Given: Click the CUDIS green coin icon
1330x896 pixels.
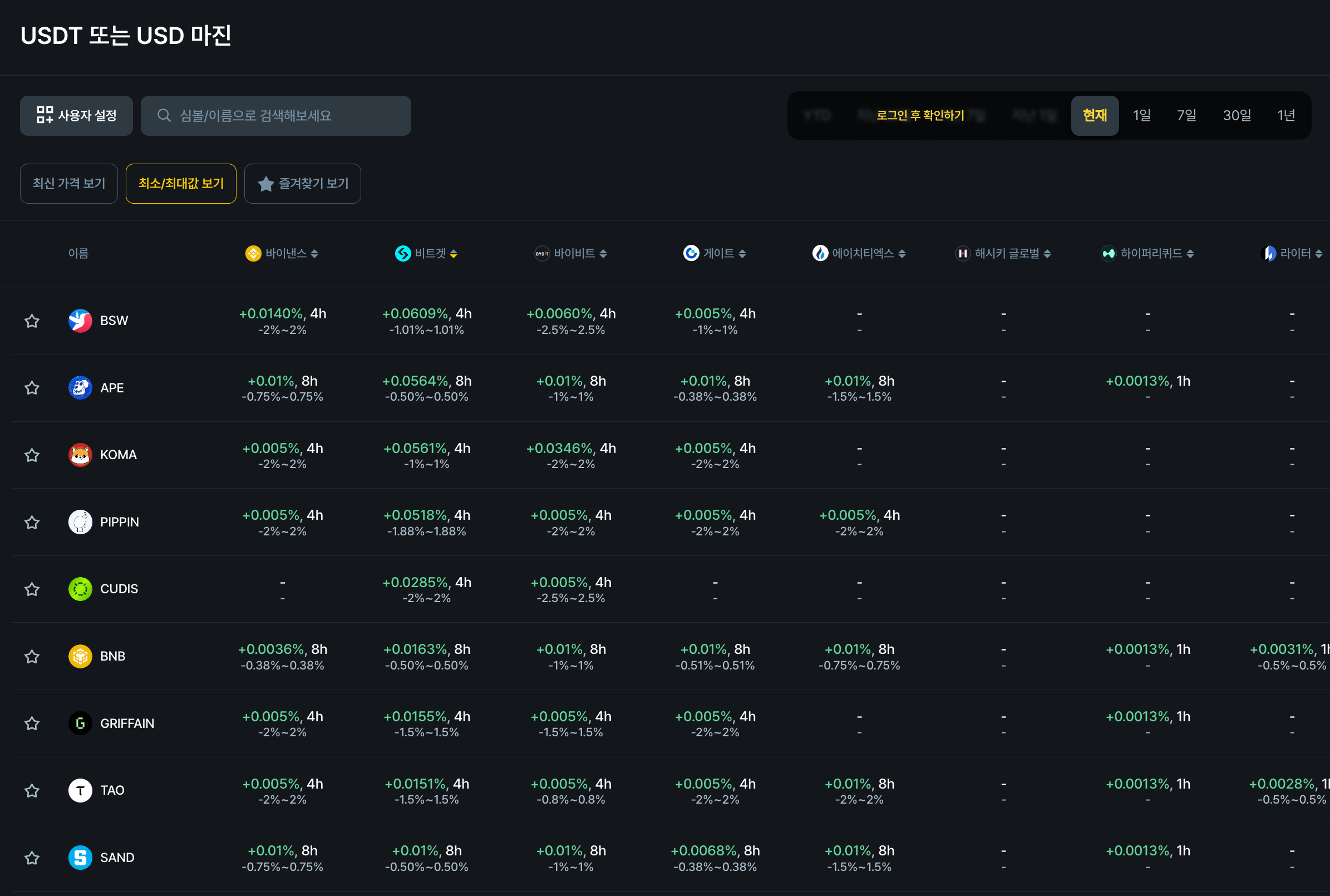Looking at the screenshot, I should point(80,589).
